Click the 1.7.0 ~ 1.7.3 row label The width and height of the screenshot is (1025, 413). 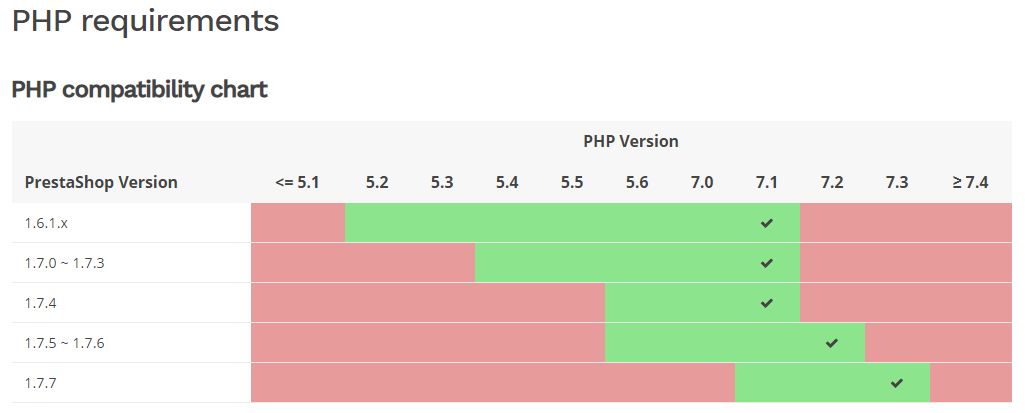point(65,263)
